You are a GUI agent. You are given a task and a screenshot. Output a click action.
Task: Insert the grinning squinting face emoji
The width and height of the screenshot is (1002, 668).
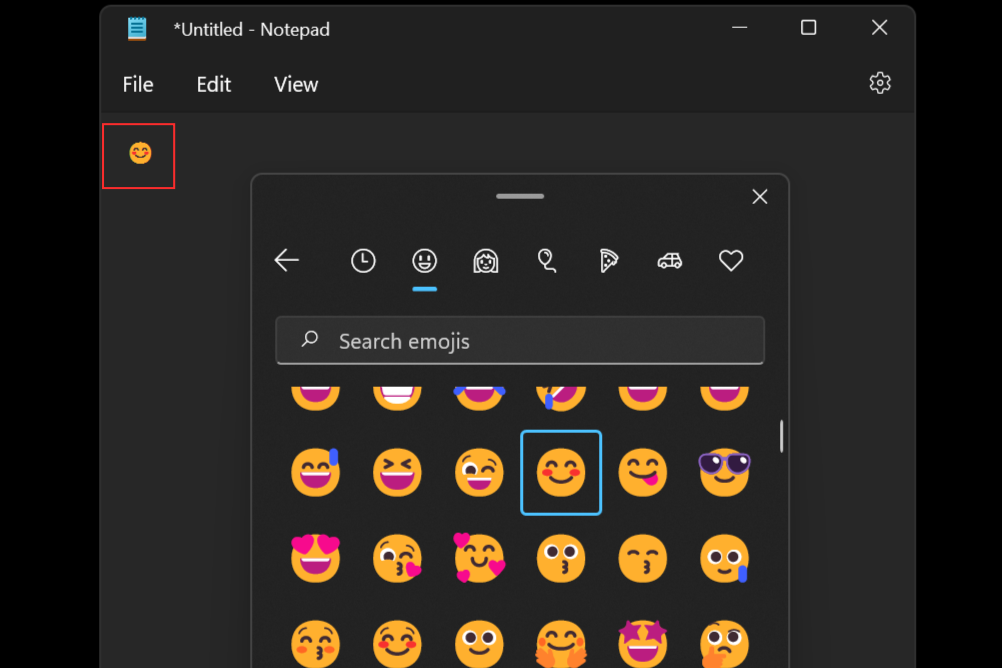pyautogui.click(x=397, y=472)
